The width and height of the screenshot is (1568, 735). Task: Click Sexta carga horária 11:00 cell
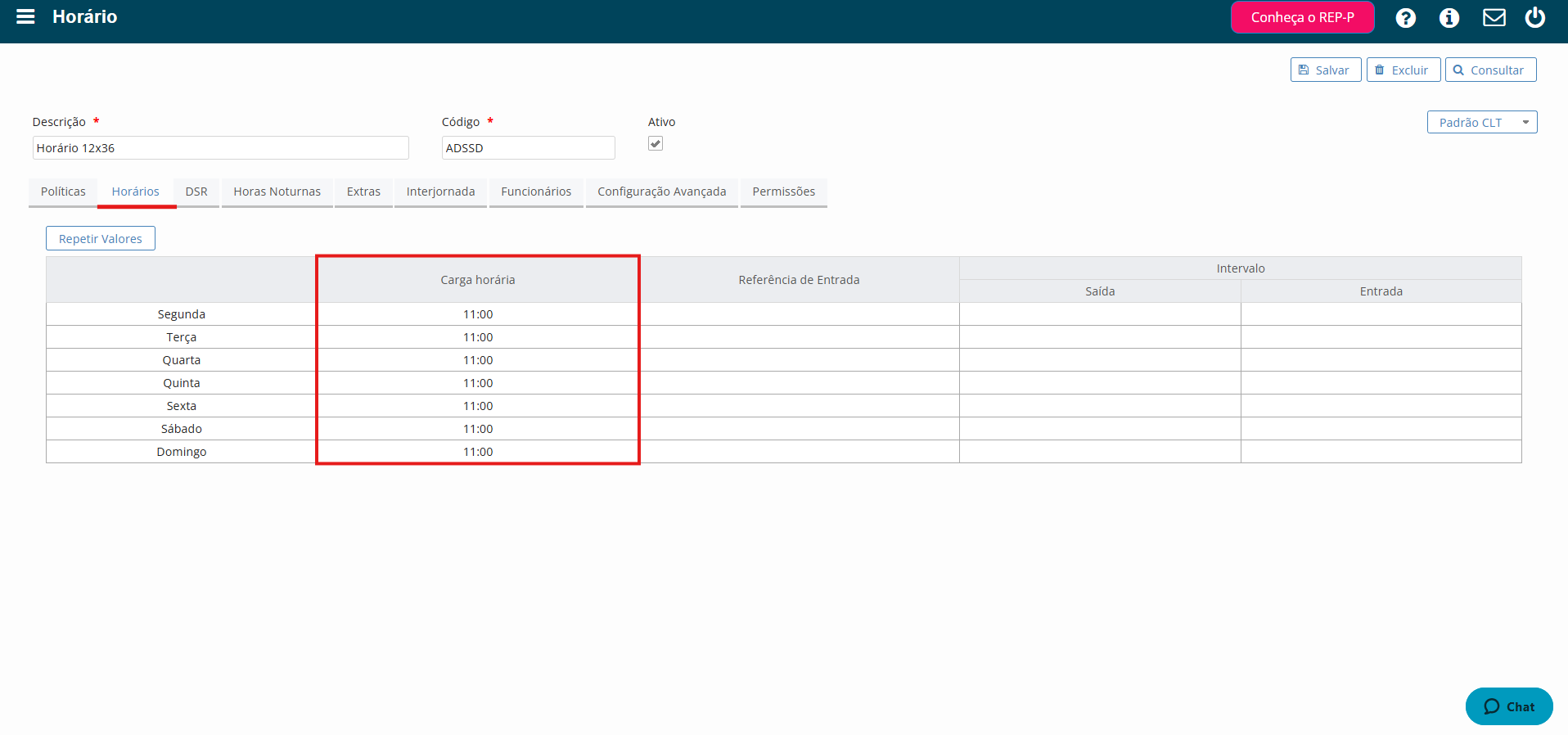(x=478, y=406)
